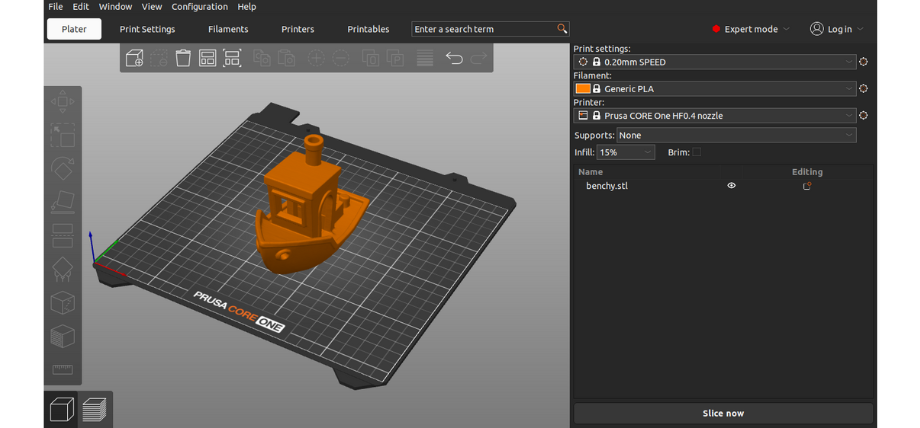Viewport: 920px width, 428px height.
Task: Open the Expert mode dropdown
Action: pos(750,29)
